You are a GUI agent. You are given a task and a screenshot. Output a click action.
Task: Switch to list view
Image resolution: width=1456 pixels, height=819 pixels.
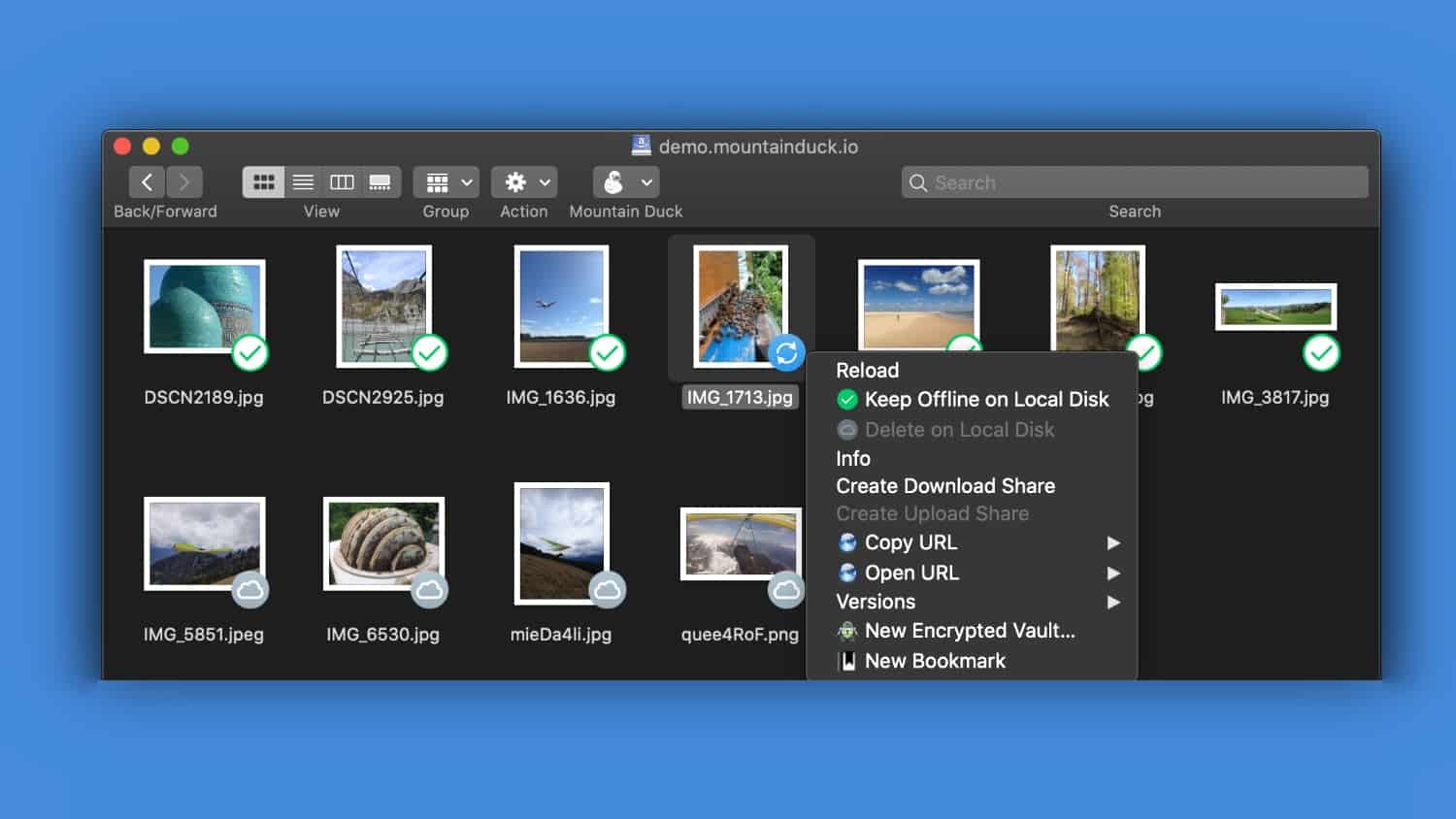(303, 182)
